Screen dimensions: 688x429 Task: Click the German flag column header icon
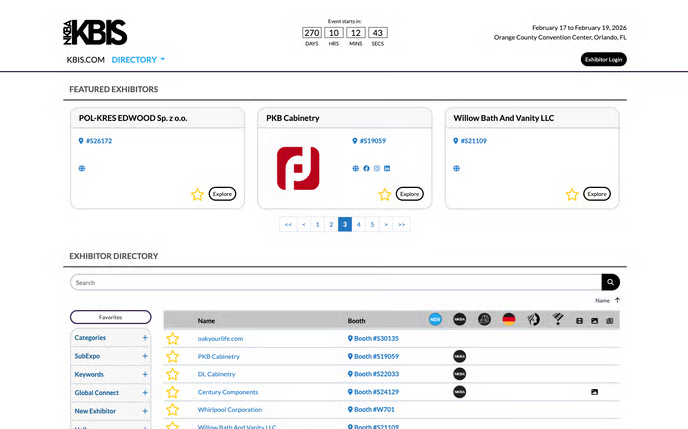[x=509, y=319]
